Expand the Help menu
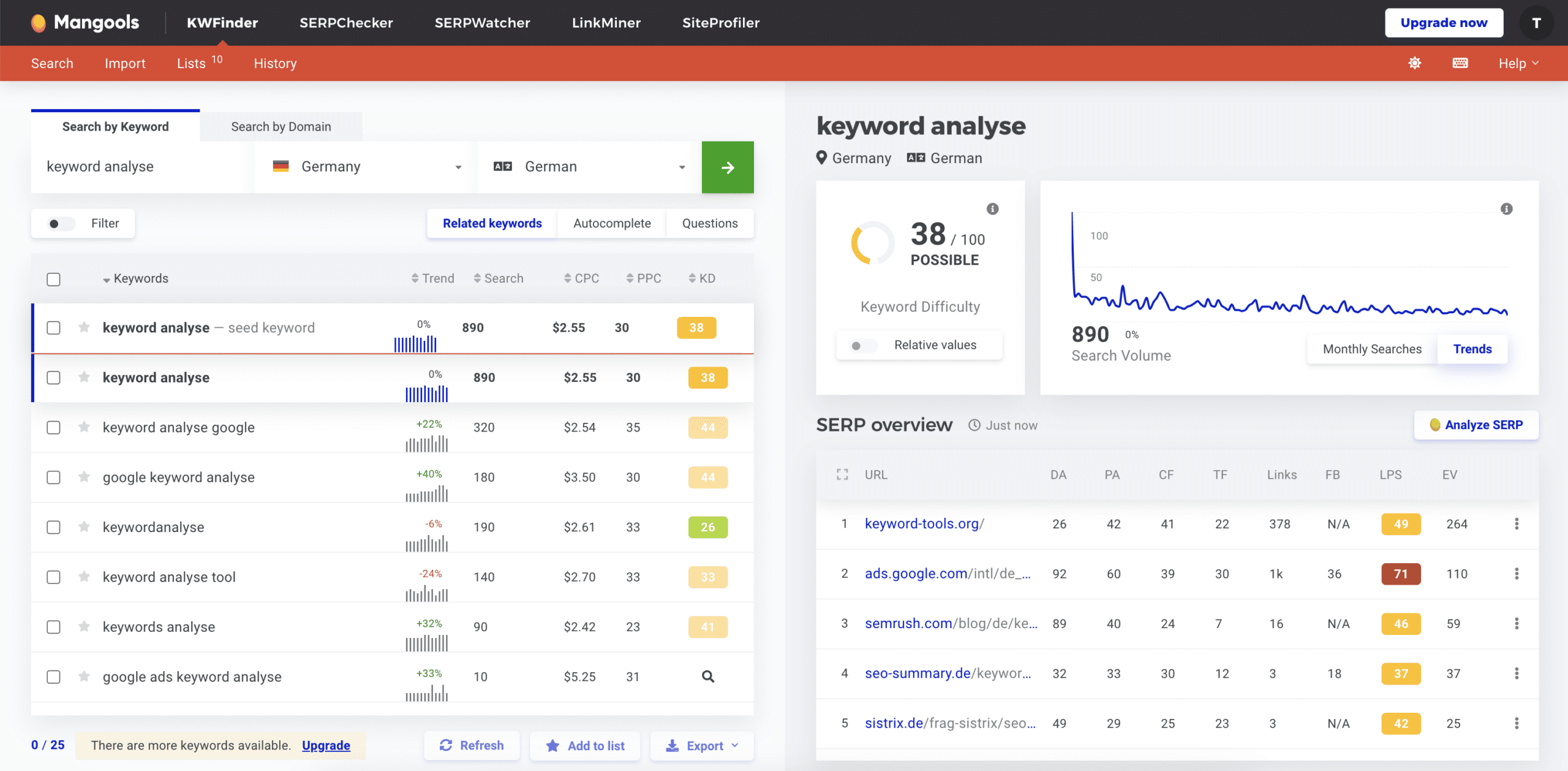The height and width of the screenshot is (771, 1568). 1518,63
